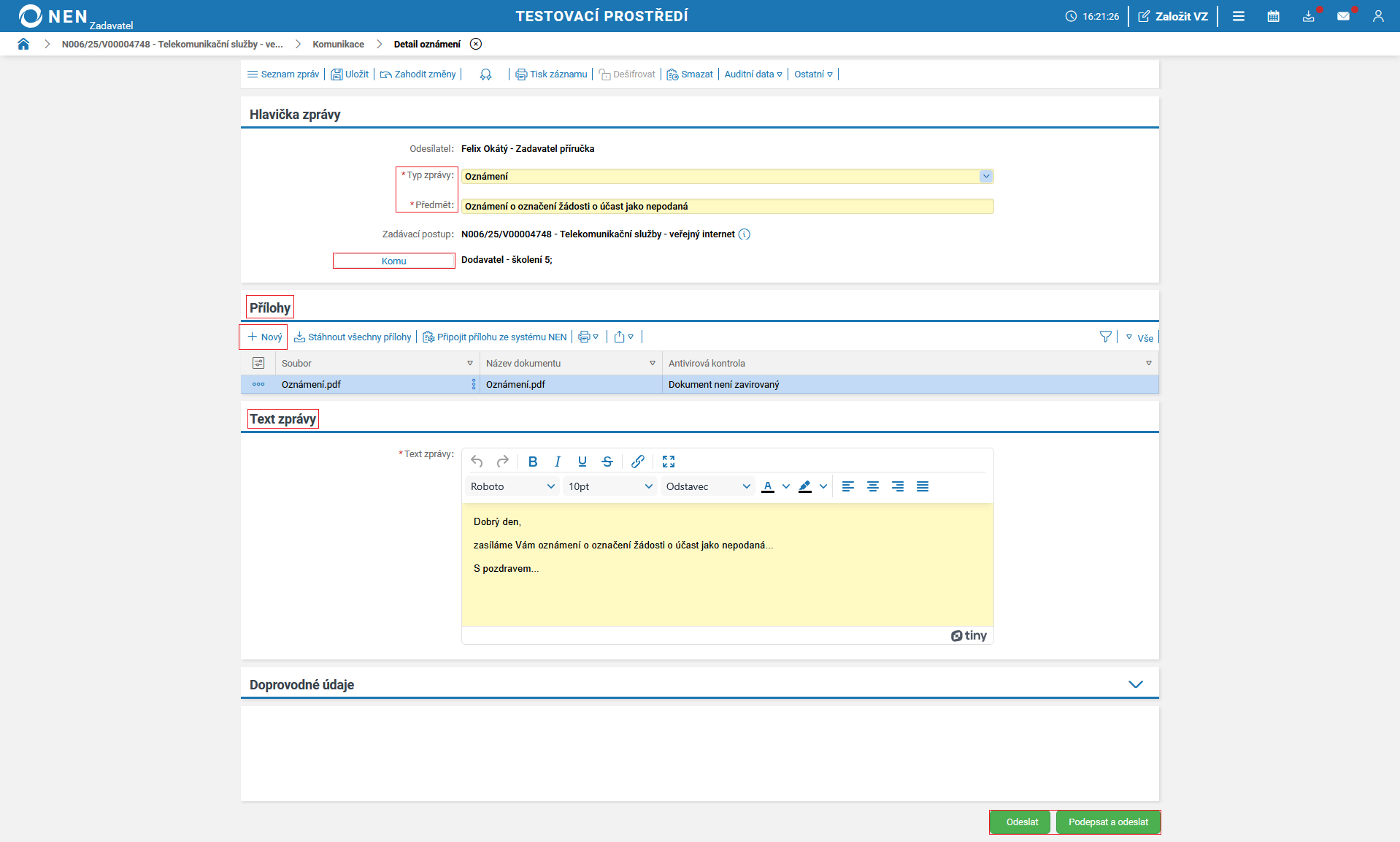
Task: Click the Předmět input field
Action: pyautogui.click(x=727, y=207)
